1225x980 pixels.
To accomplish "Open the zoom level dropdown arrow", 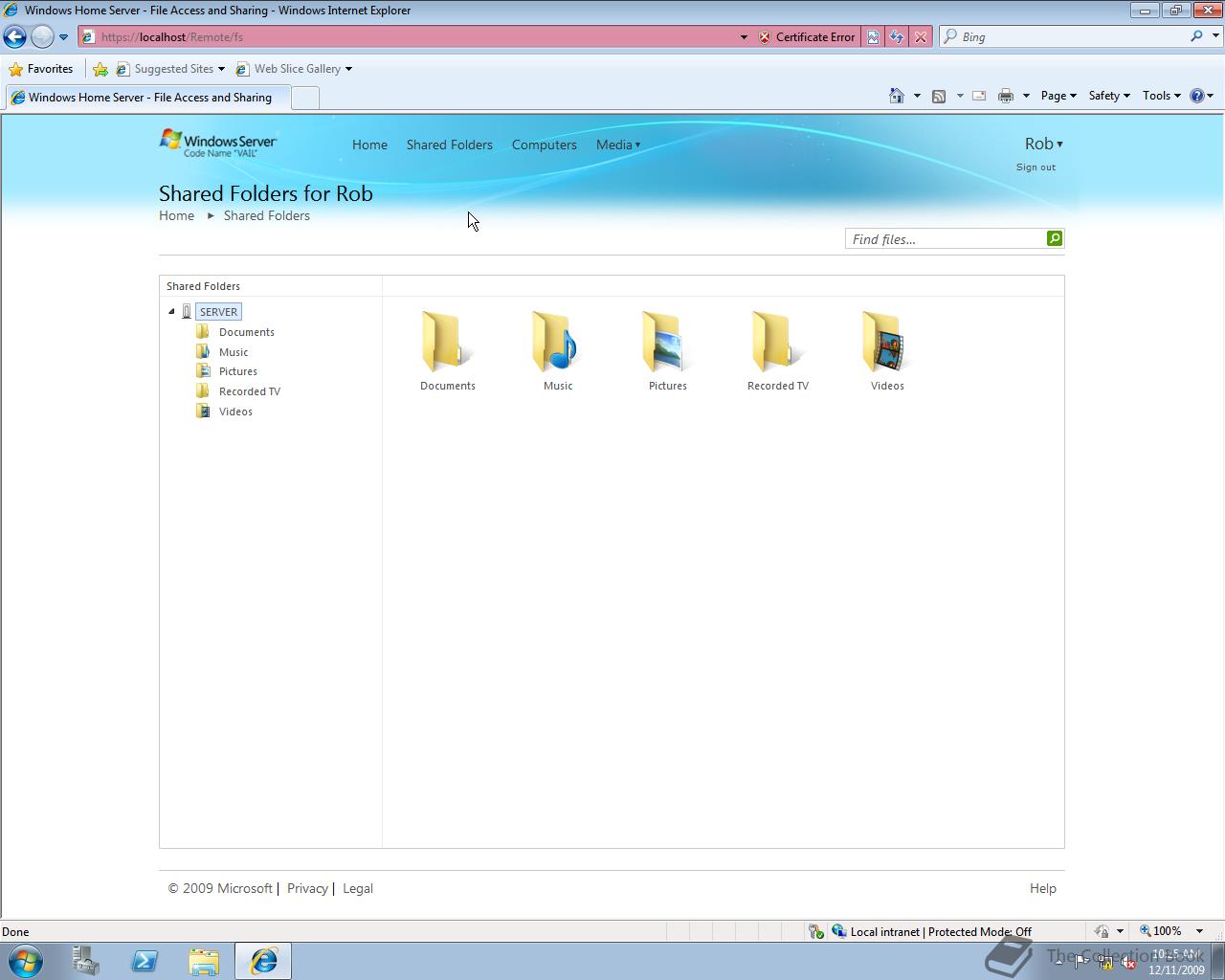I will (x=1199, y=931).
